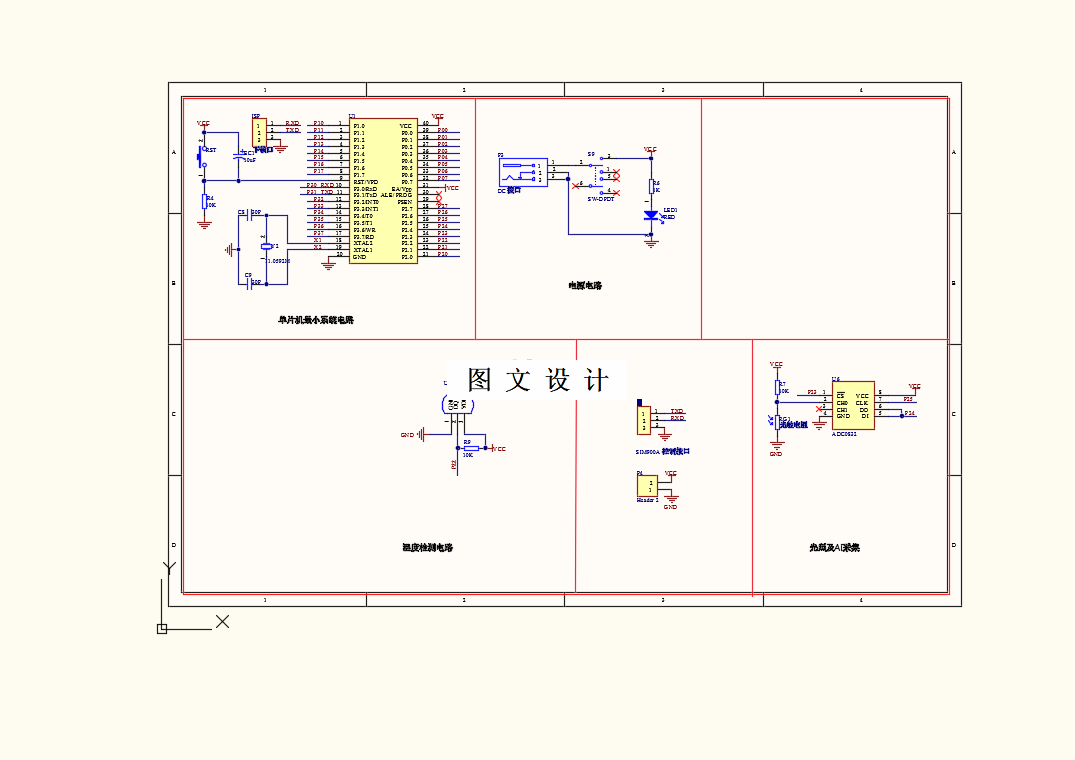
Task: Select the '温度检测电路' caption text
Action: pyautogui.click(x=428, y=548)
